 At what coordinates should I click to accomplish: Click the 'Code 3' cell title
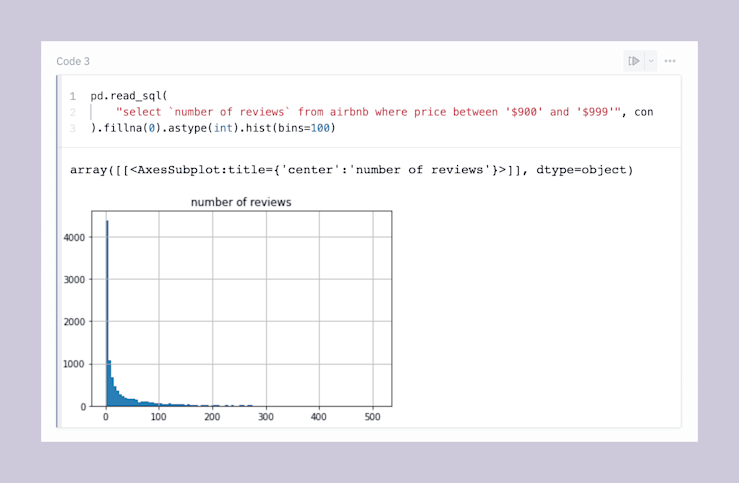tap(73, 61)
